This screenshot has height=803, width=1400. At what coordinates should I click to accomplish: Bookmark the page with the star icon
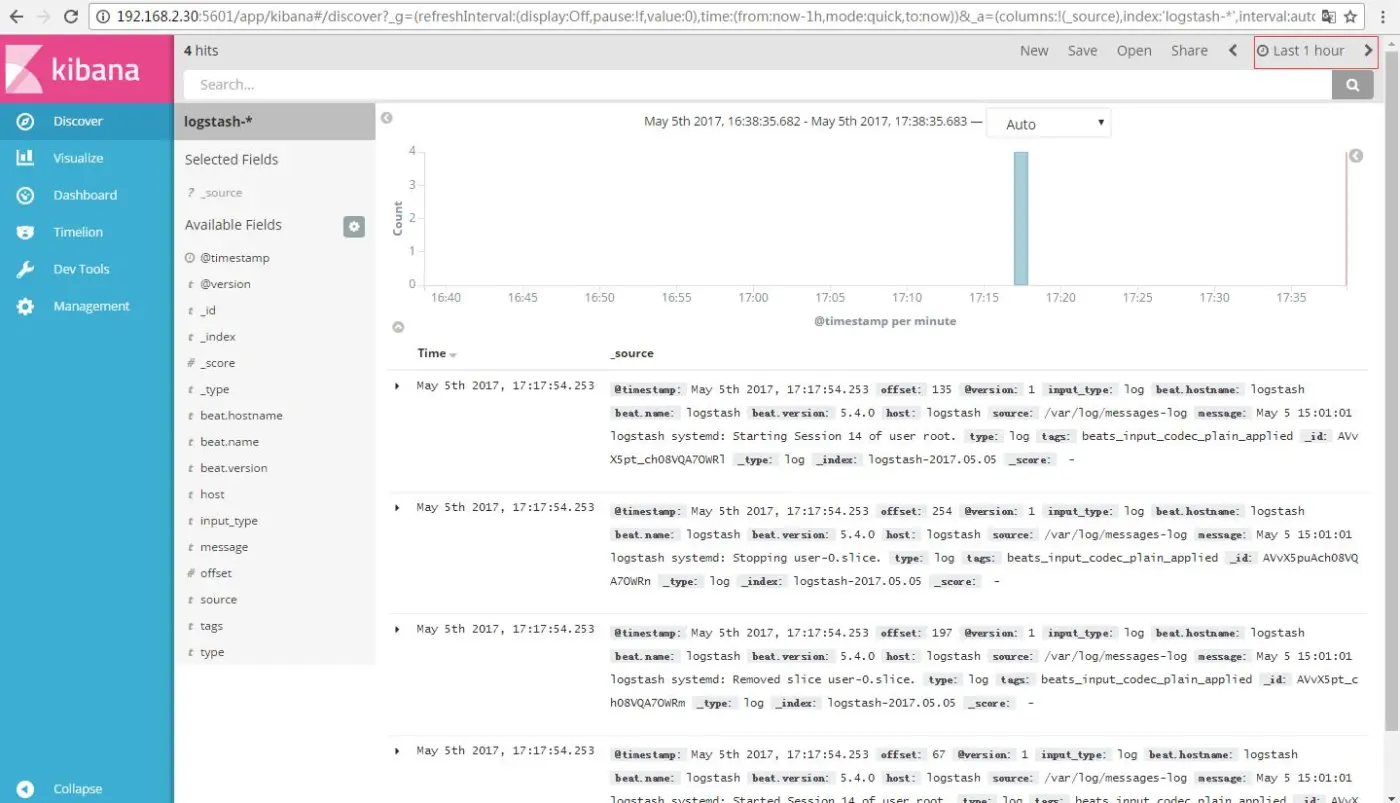[x=1351, y=16]
